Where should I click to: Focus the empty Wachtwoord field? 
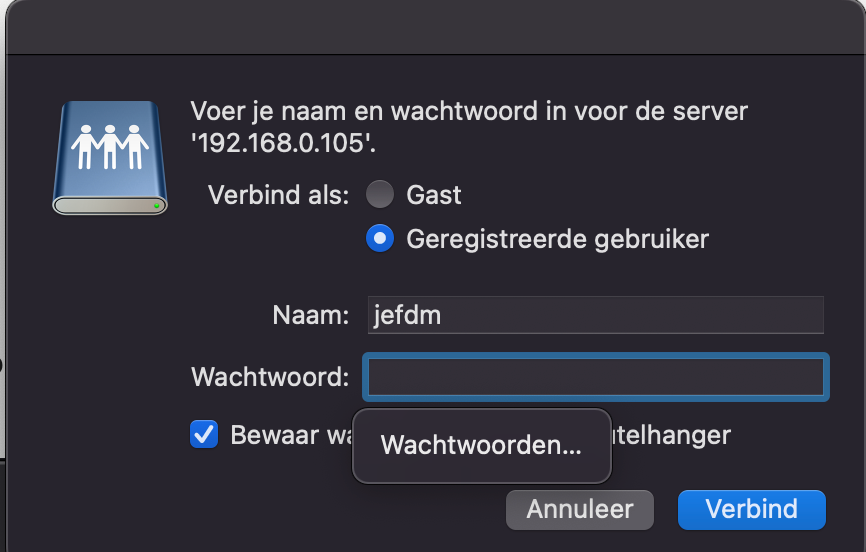pyautogui.click(x=596, y=377)
